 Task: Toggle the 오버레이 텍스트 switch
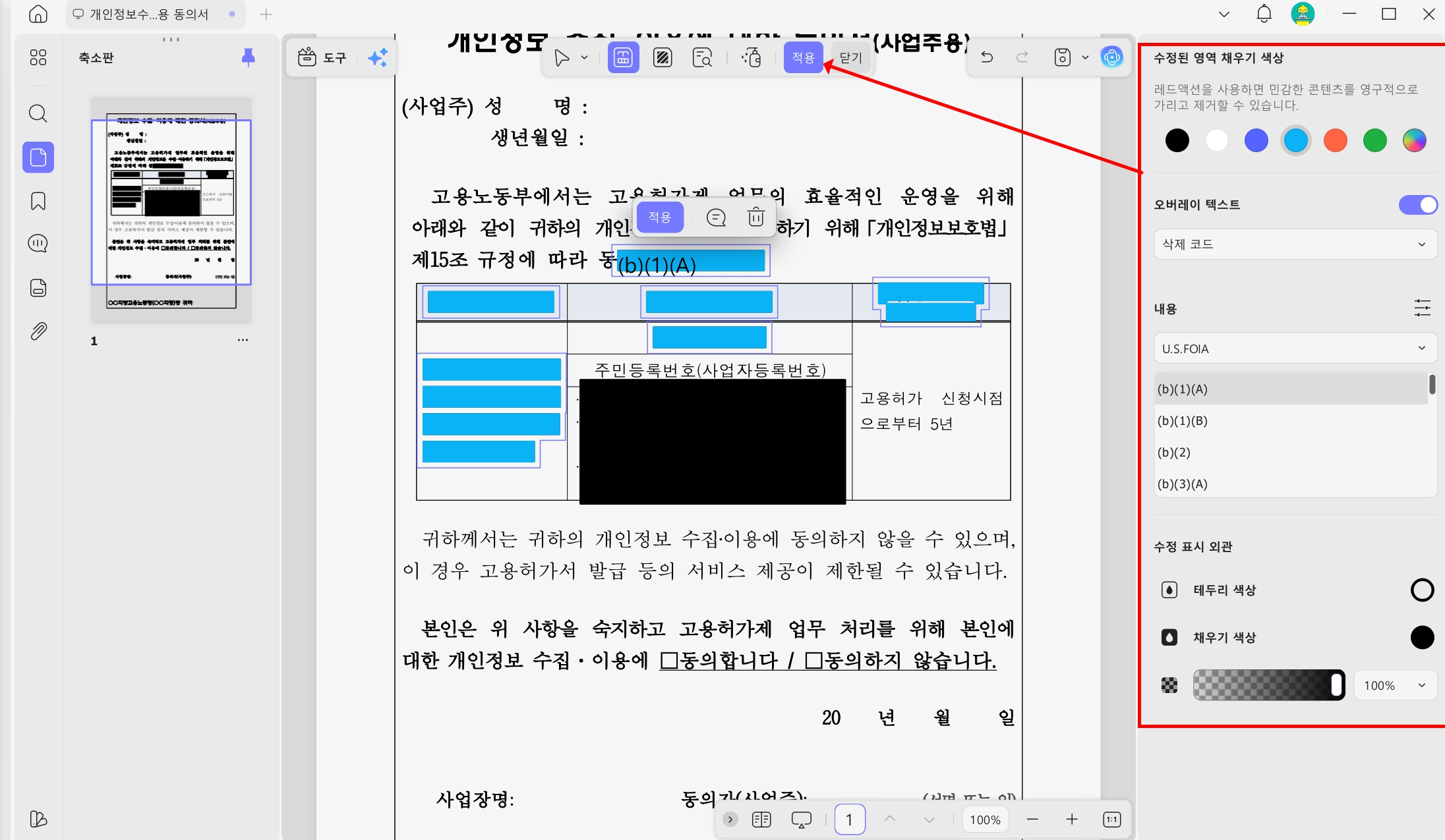point(1418,205)
